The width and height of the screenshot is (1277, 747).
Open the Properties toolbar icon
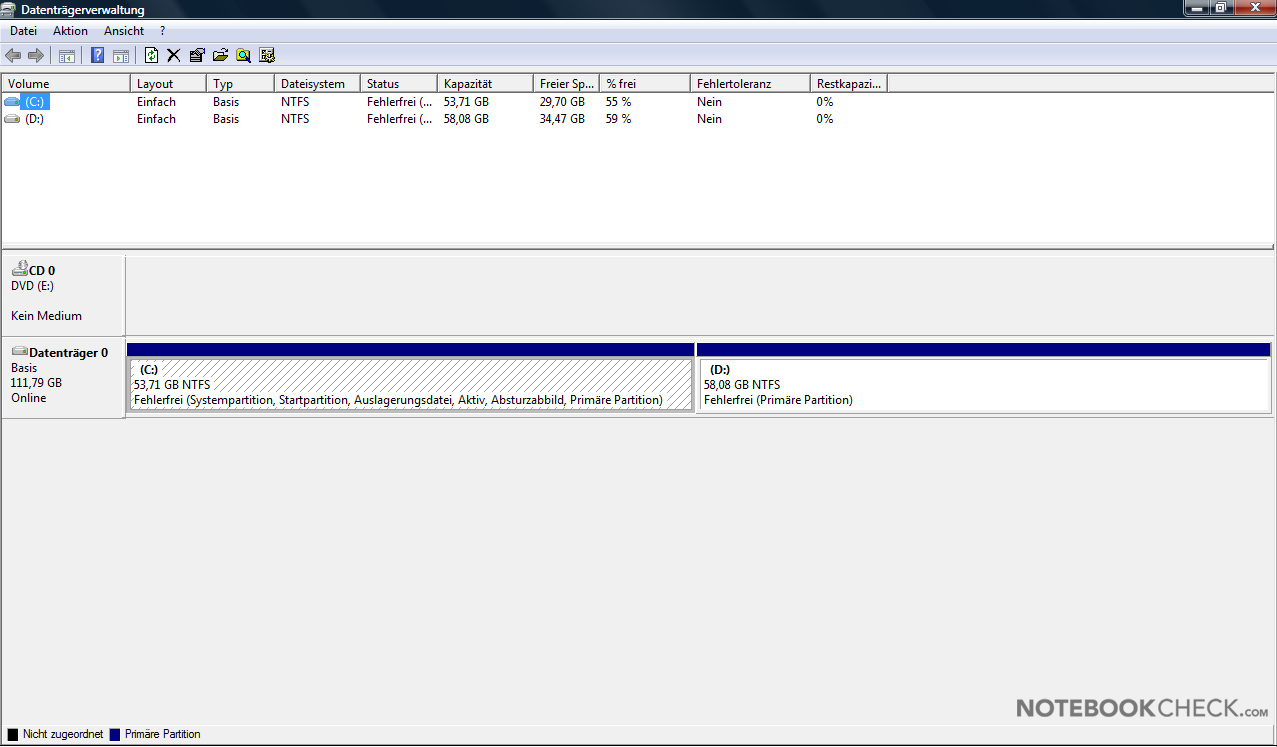197,55
